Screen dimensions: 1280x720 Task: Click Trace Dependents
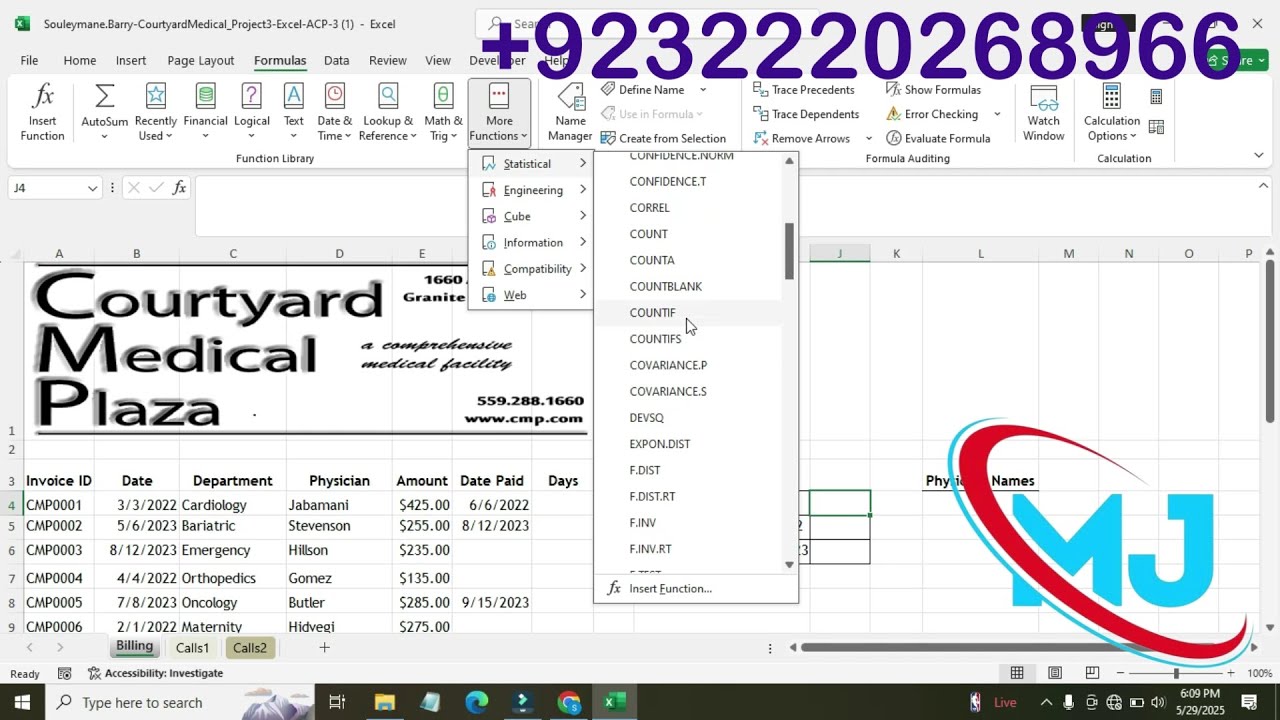(806, 114)
